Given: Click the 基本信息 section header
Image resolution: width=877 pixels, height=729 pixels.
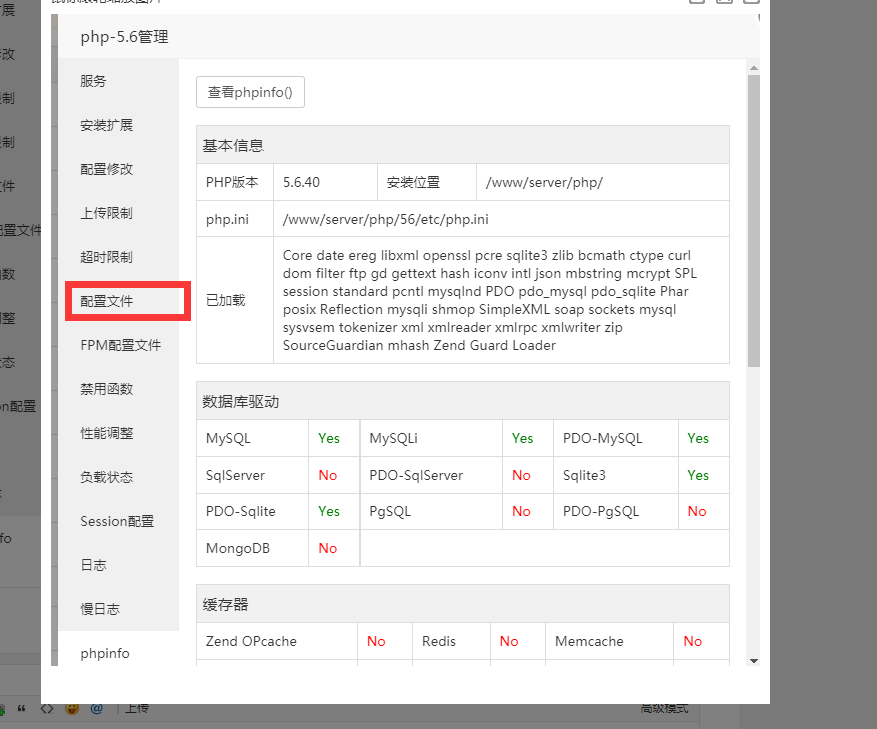Looking at the screenshot, I should [463, 145].
